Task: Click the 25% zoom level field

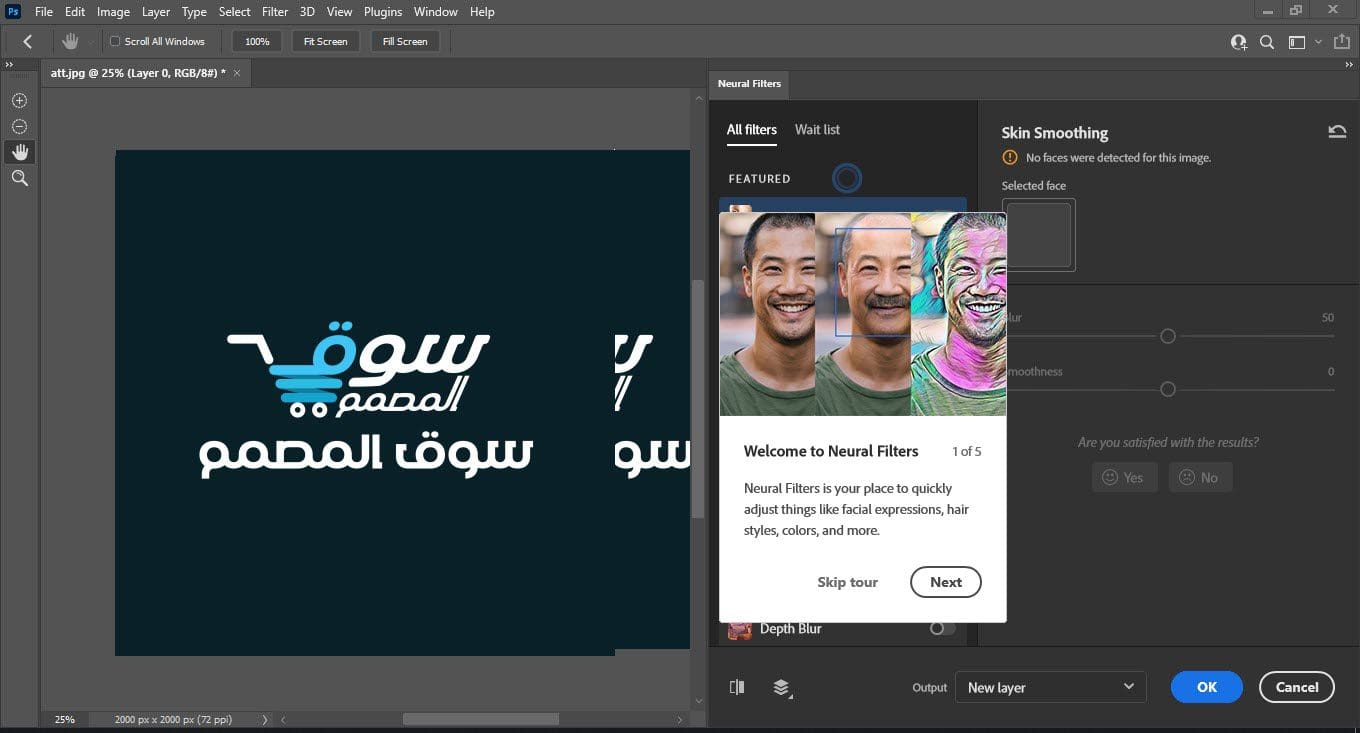Action: click(64, 719)
